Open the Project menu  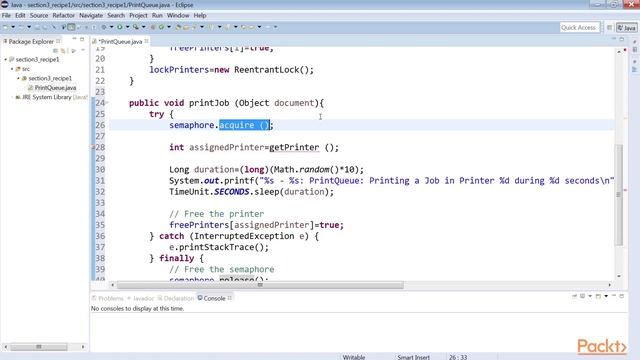(138, 16)
